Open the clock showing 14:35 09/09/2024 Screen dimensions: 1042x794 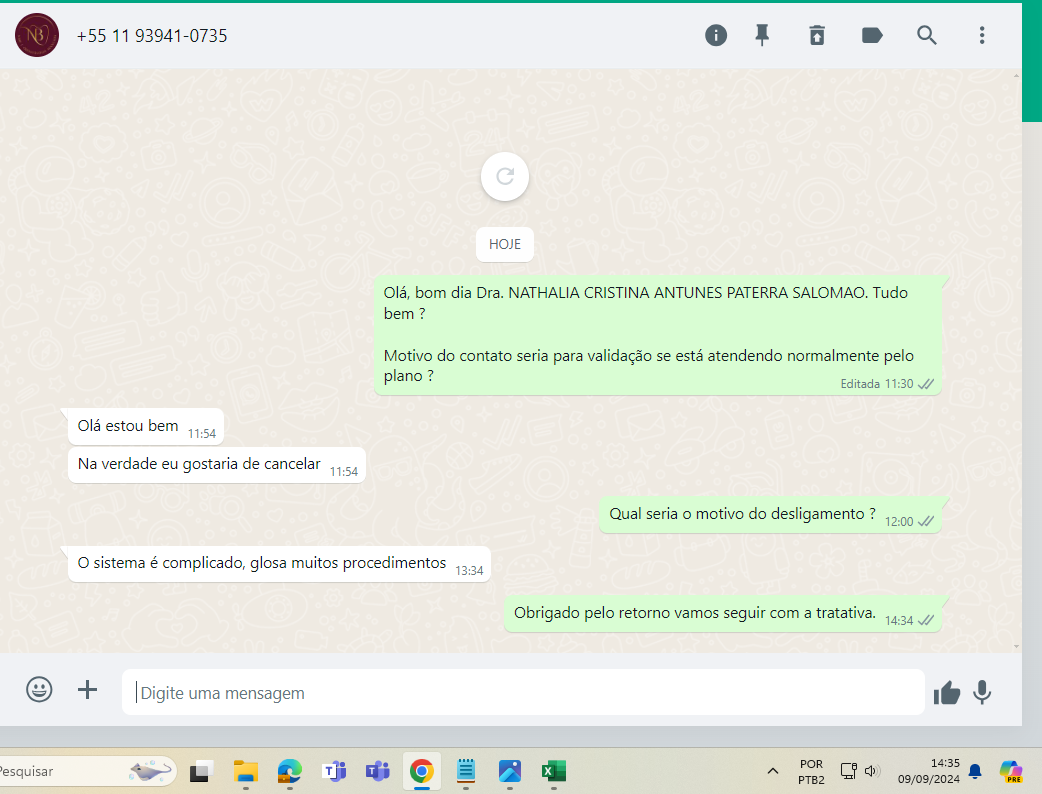pyautogui.click(x=929, y=771)
